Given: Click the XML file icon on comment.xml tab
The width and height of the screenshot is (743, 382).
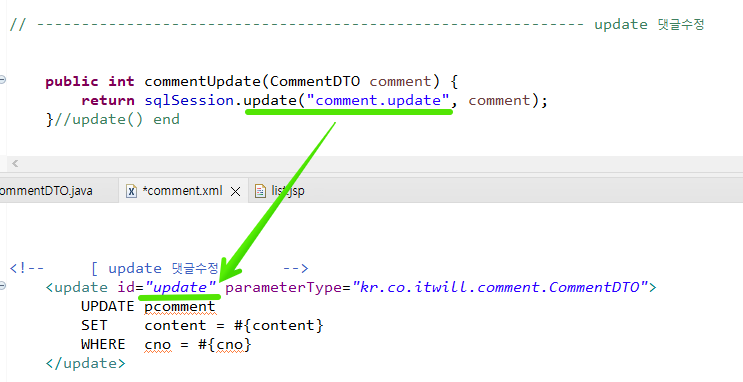Looking at the screenshot, I should coord(131,191).
